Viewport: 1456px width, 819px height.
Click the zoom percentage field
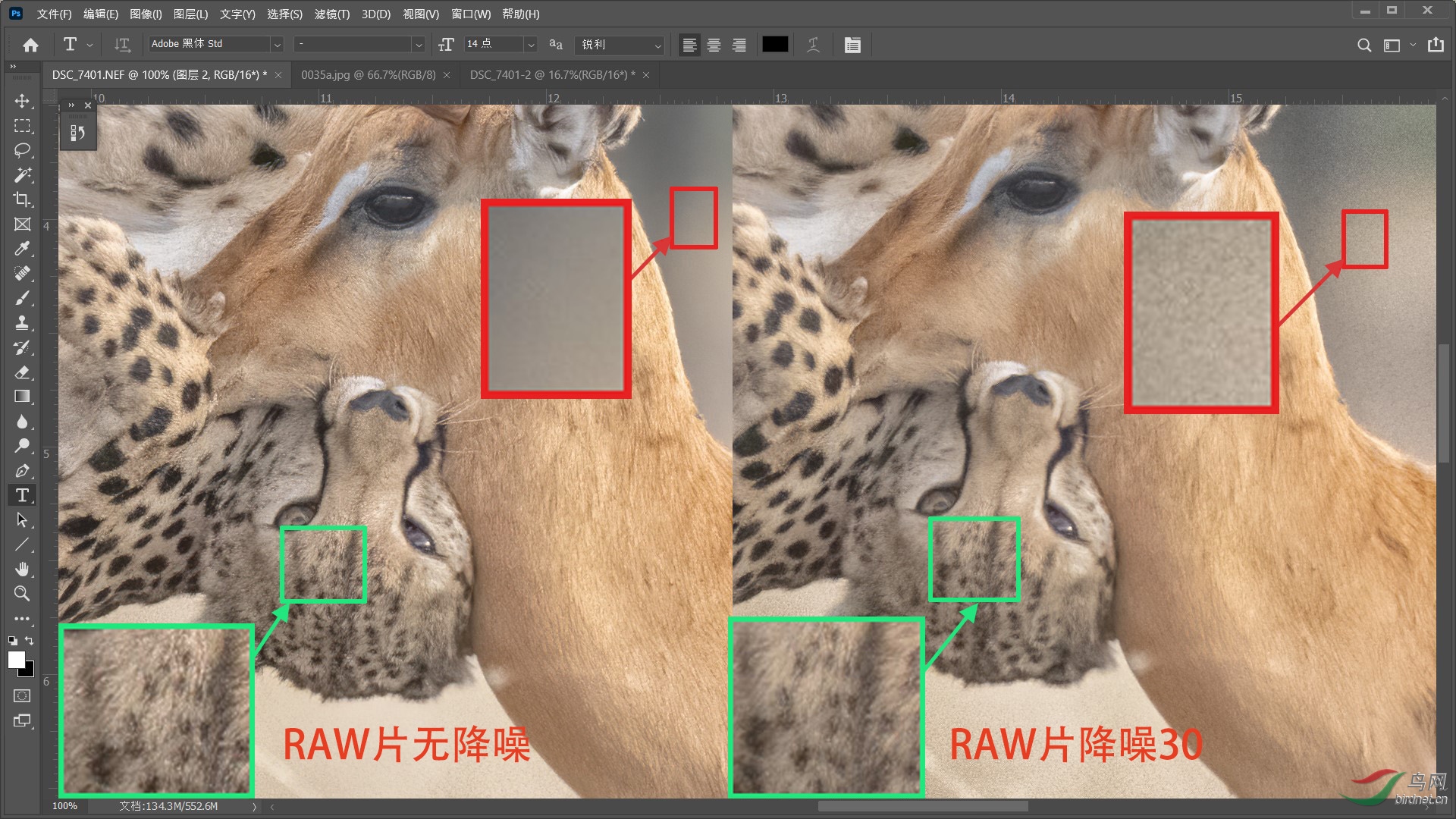(x=65, y=806)
